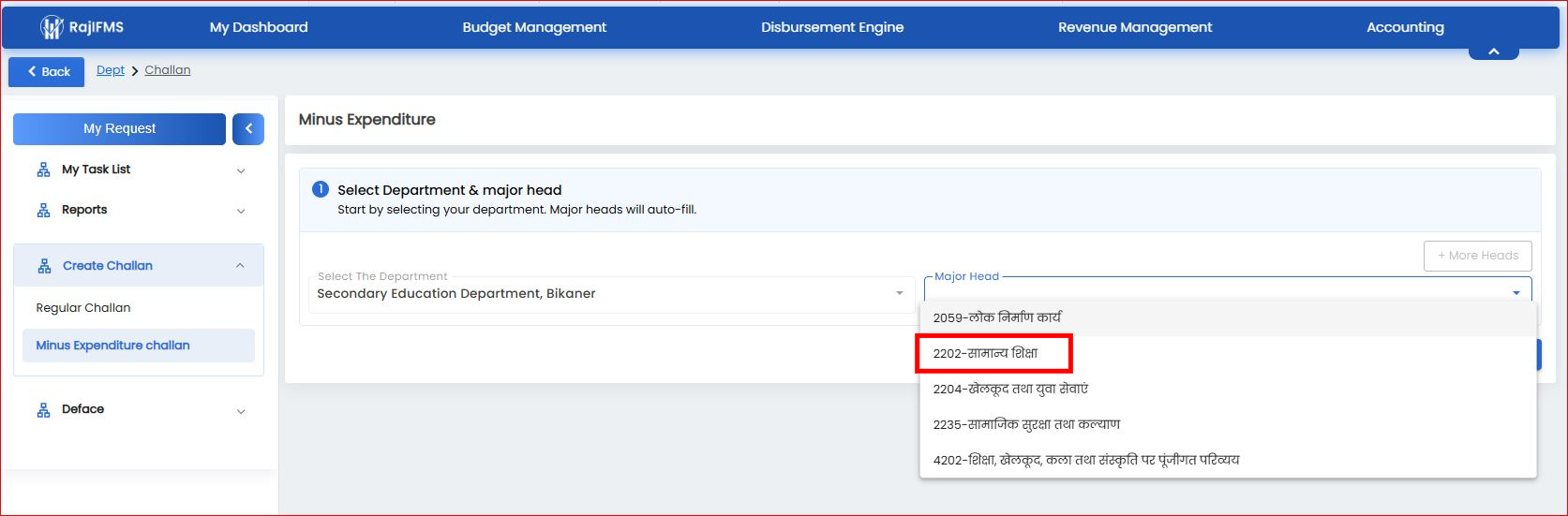Screen dimensions: 1568x516
Task: Collapse the sidebar with the arrow button
Action: point(248,129)
